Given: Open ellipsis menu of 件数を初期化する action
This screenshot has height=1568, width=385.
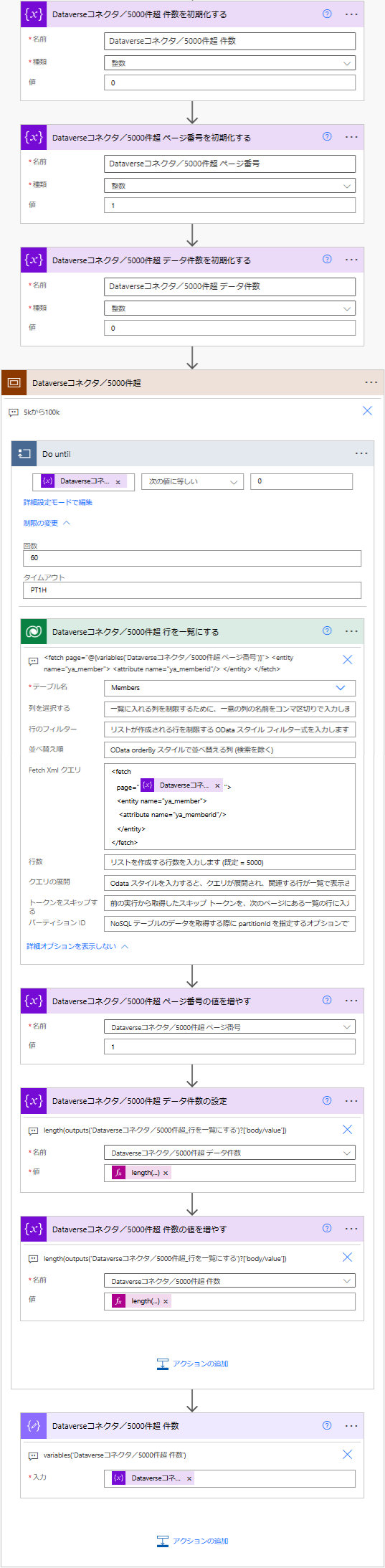Looking at the screenshot, I should tap(351, 14).
